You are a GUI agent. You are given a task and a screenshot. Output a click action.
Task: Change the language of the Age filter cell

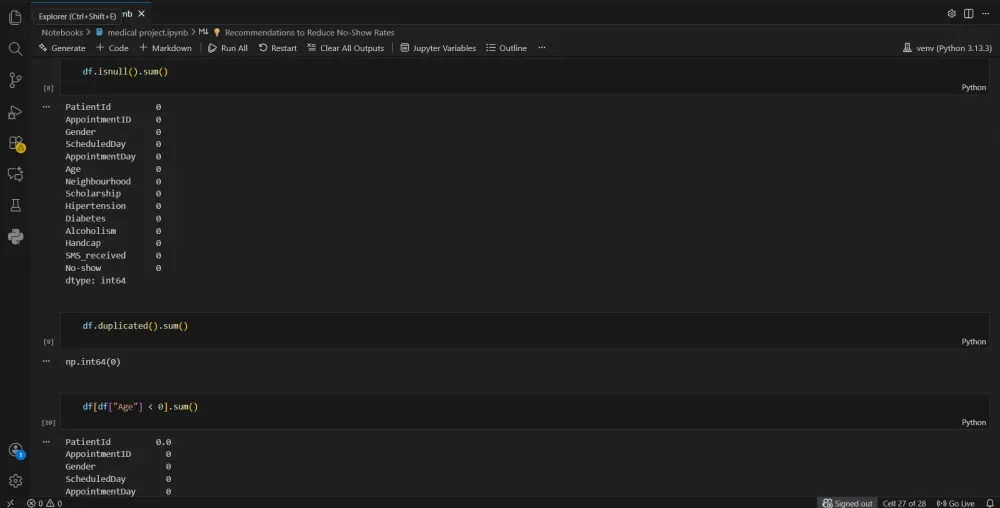(973, 423)
